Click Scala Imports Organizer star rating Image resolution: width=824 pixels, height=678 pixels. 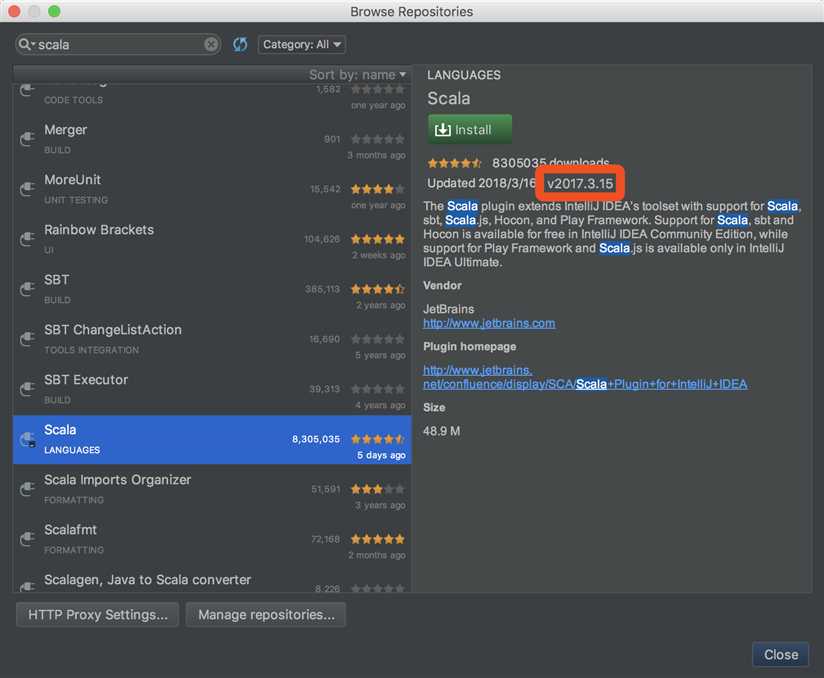(x=378, y=489)
